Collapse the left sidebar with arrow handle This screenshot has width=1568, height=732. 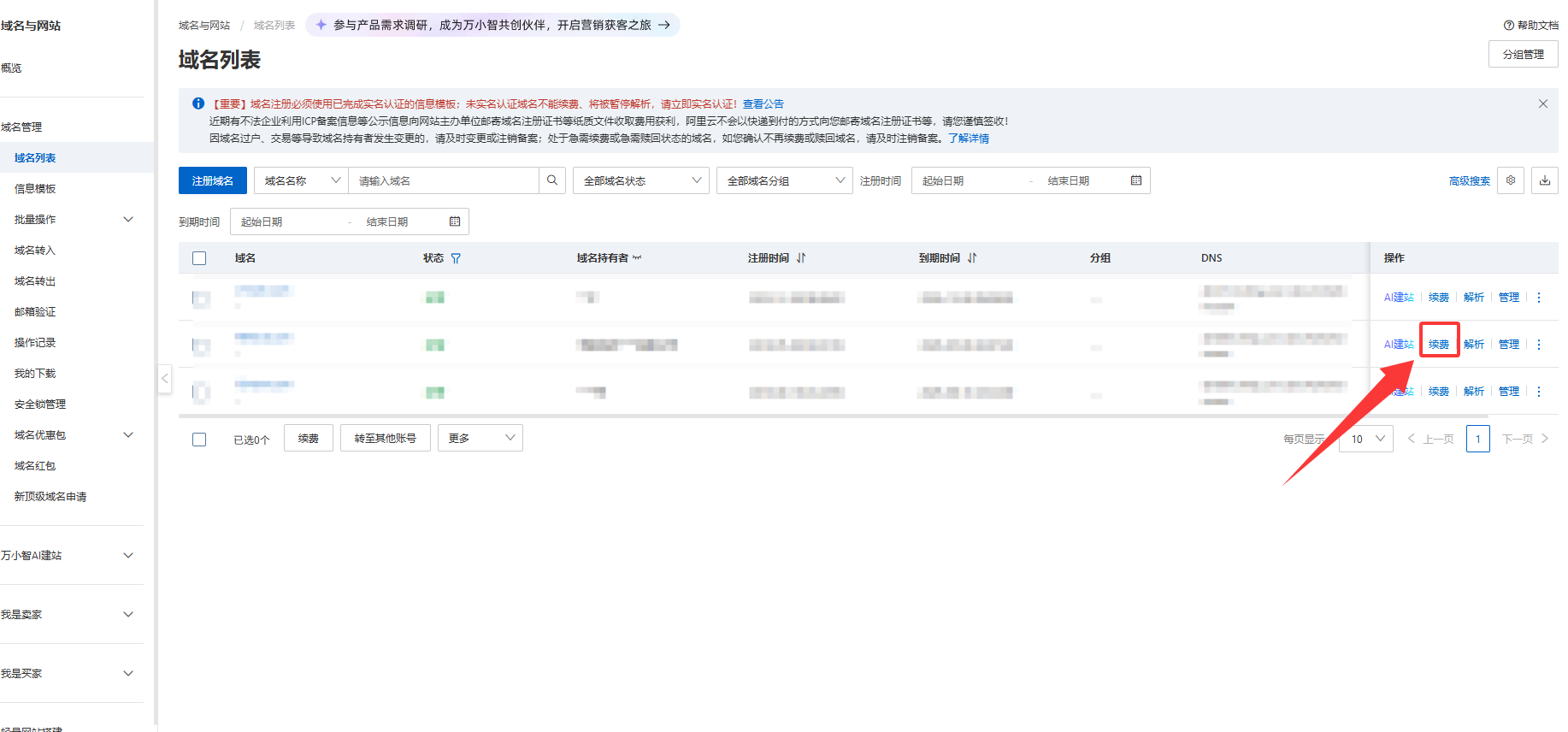[165, 379]
